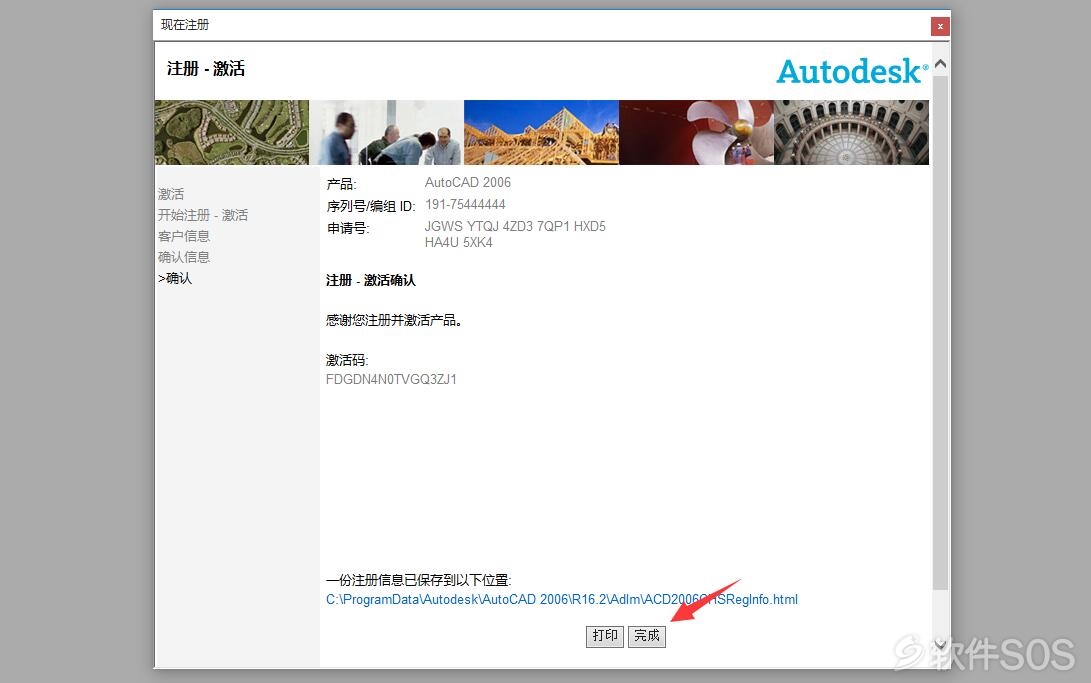Click the 完成 (Finish) button
Image resolution: width=1091 pixels, height=683 pixels.
coord(646,636)
